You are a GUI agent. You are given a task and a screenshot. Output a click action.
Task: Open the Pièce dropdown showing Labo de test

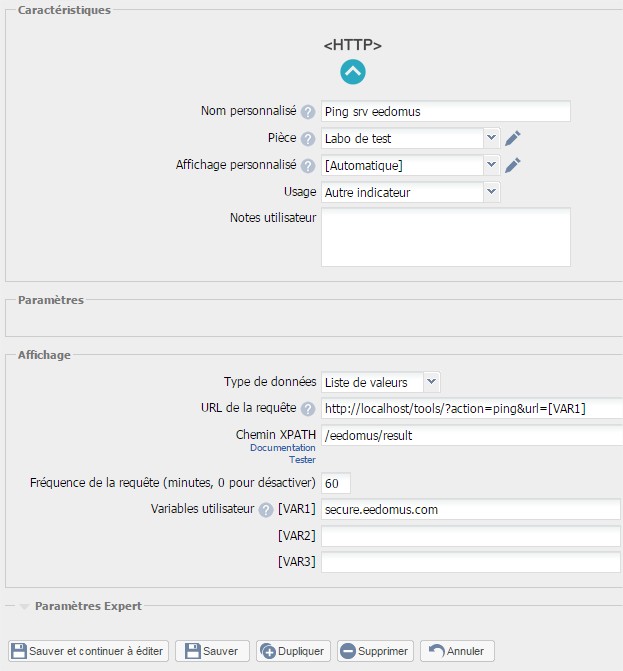(410, 138)
